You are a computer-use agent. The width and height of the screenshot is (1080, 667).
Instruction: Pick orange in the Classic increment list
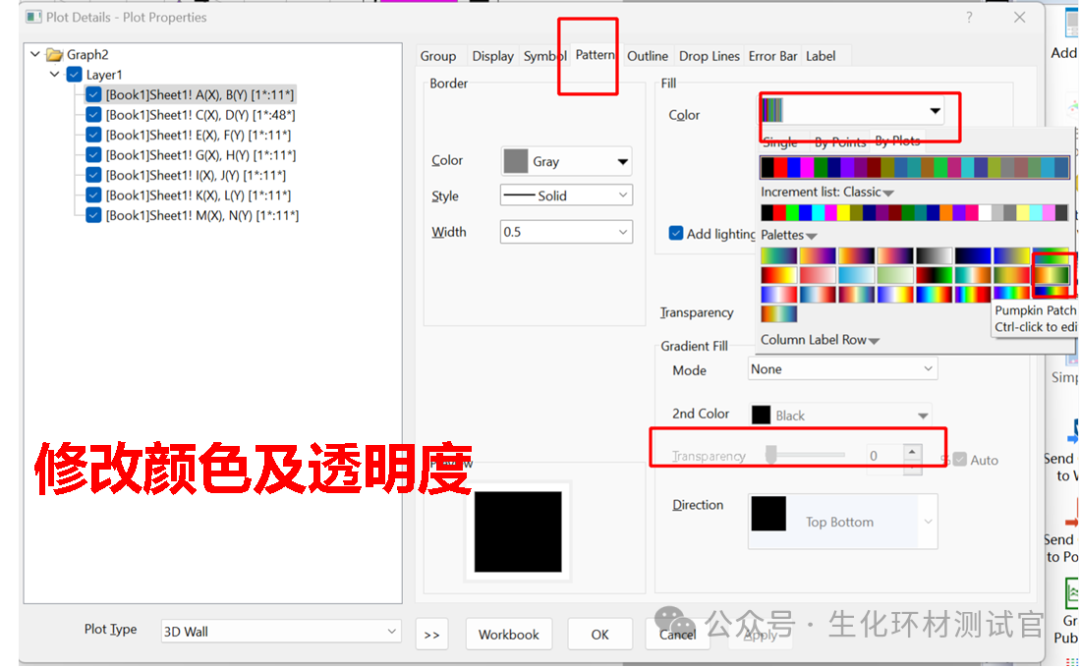[x=946, y=212]
